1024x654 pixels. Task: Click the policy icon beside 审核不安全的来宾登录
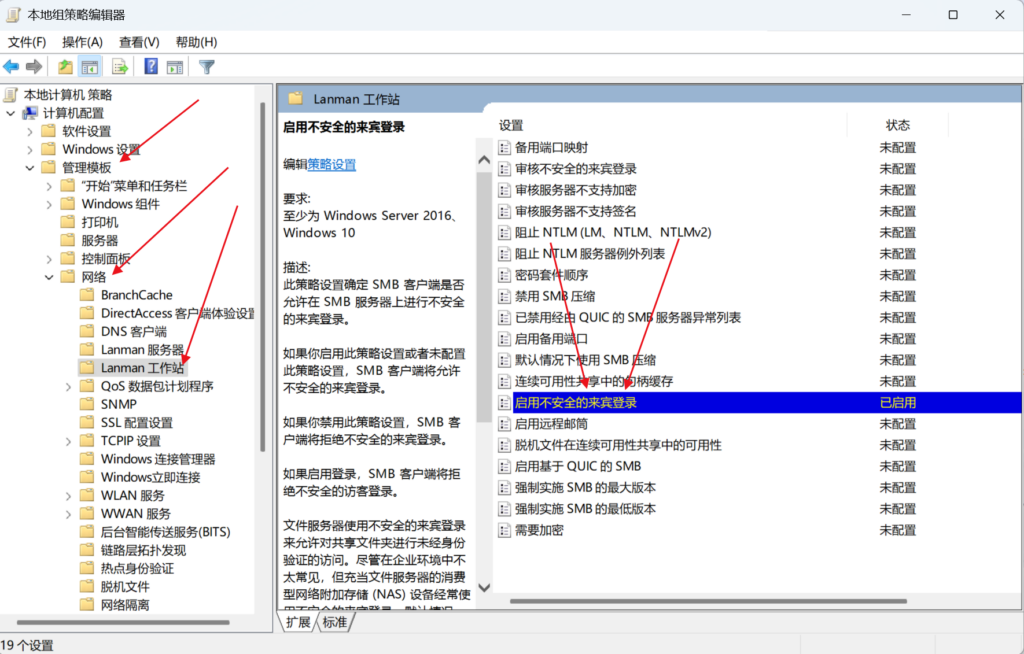(x=504, y=169)
